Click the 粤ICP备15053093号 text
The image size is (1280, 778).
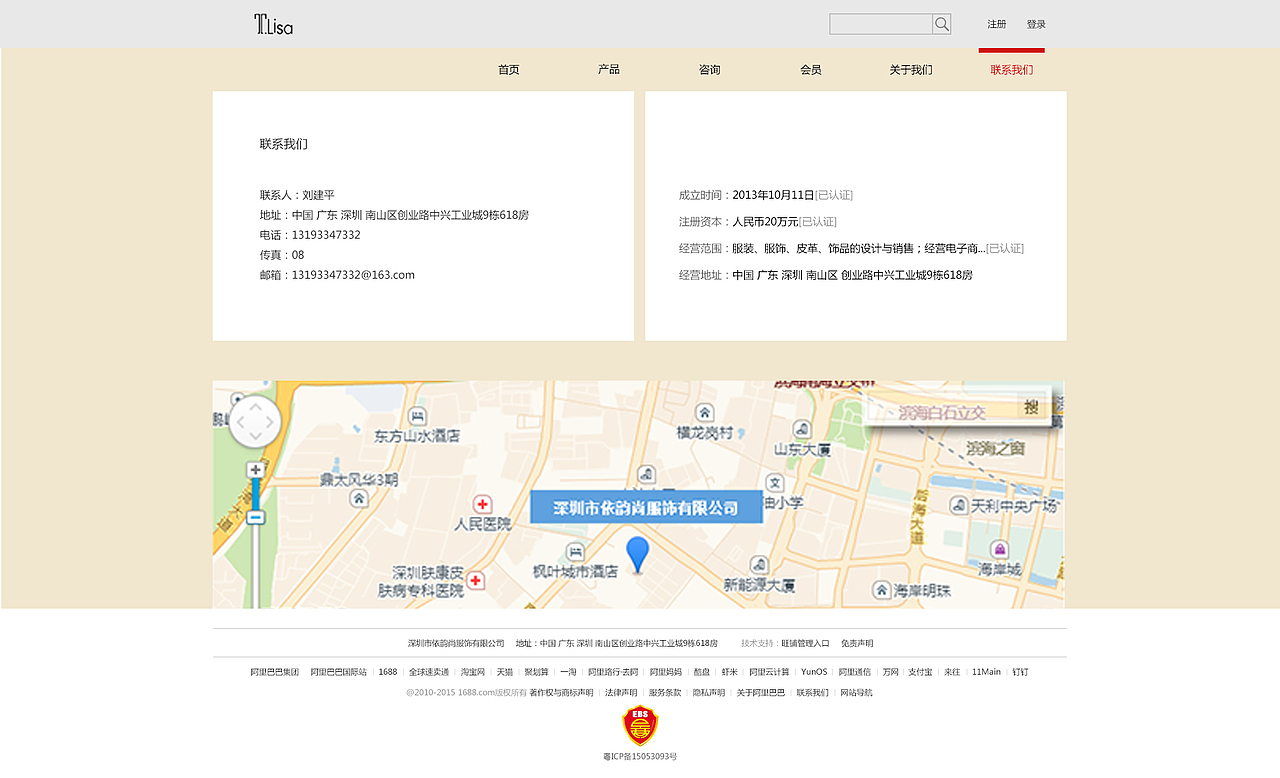point(640,757)
